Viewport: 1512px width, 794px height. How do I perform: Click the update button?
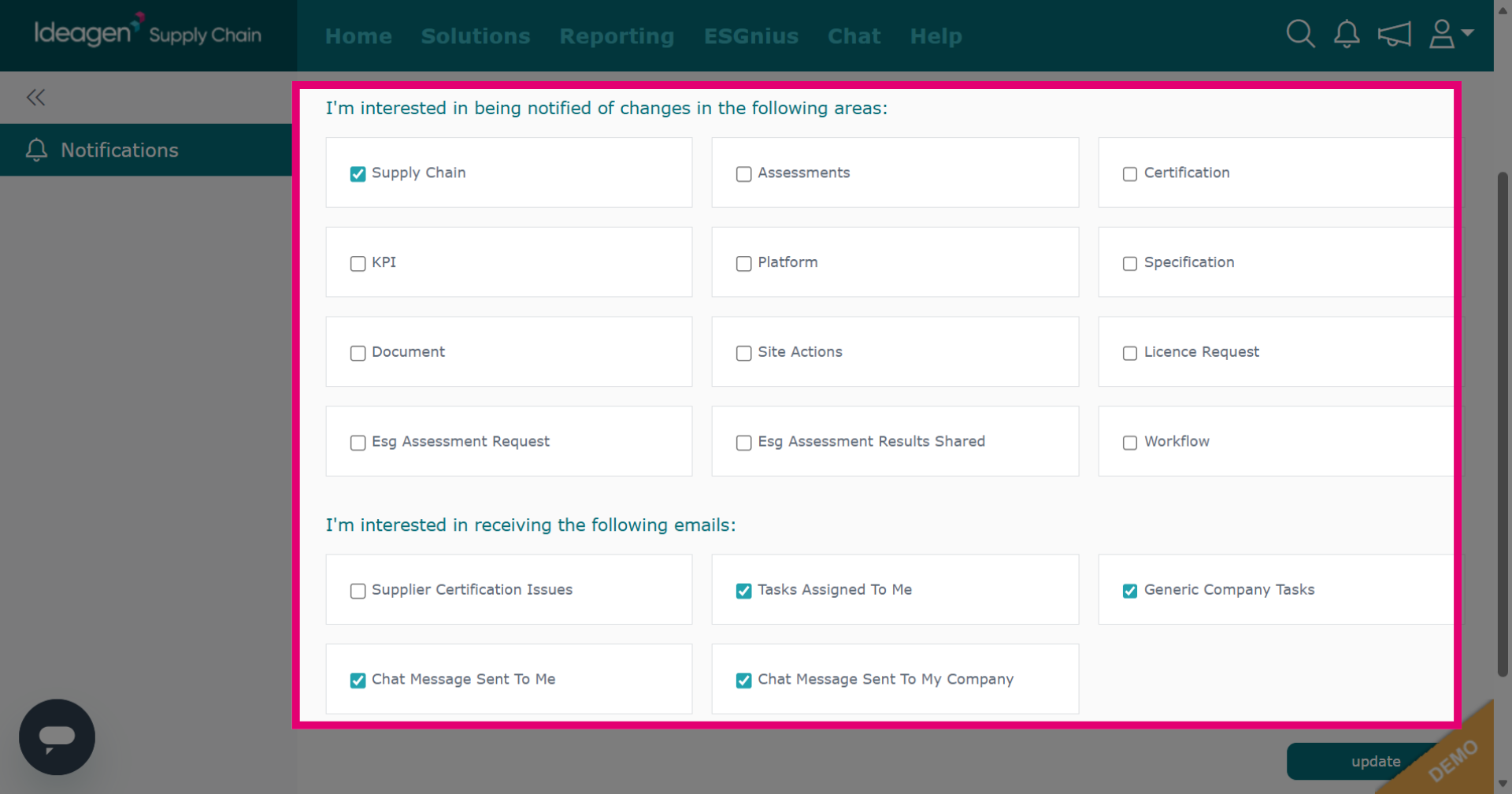(x=1375, y=761)
